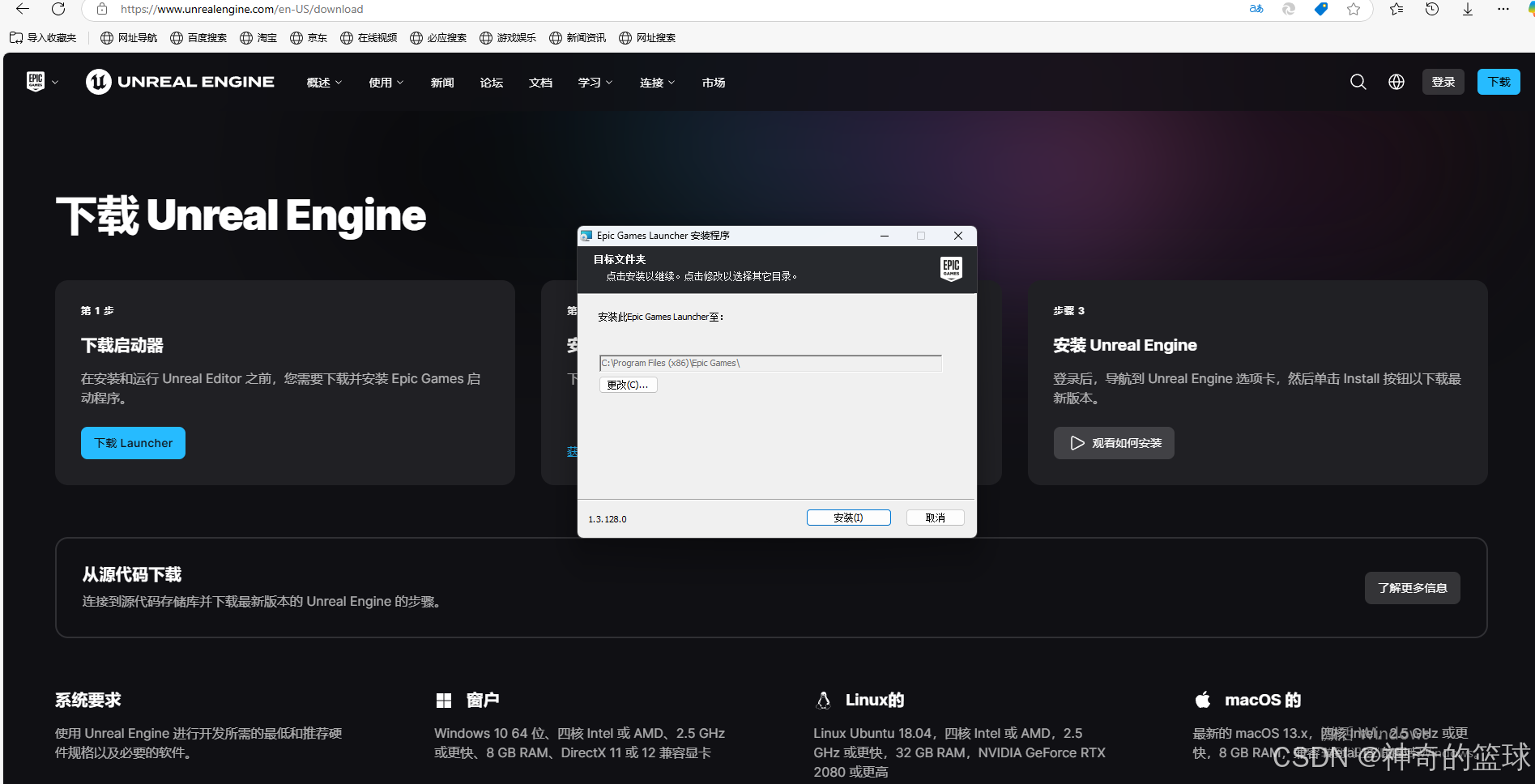Click blue 下载 button in navbar
The width and height of the screenshot is (1535, 784).
(x=1499, y=82)
